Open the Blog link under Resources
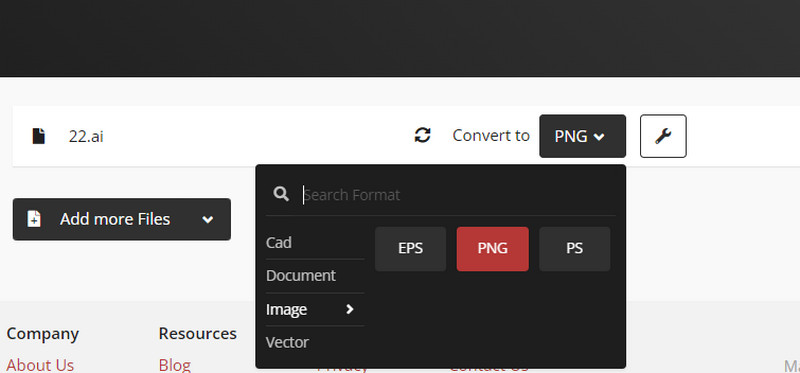Image resolution: width=800 pixels, height=373 pixels. pos(174,365)
